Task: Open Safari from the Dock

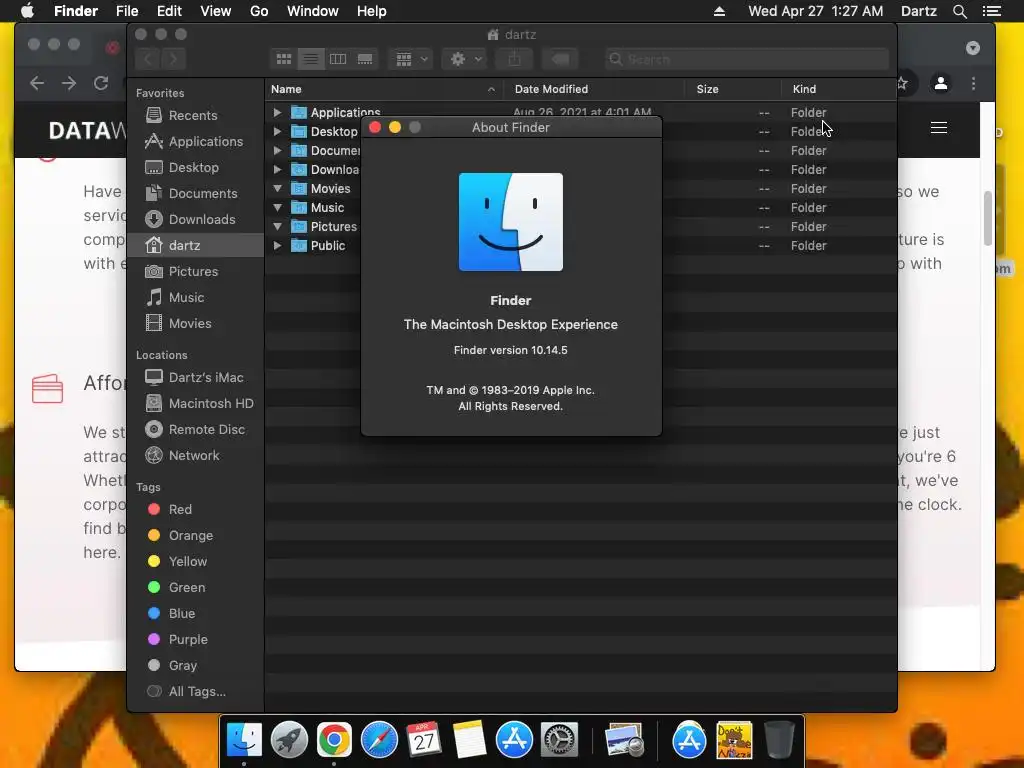Action: point(379,740)
